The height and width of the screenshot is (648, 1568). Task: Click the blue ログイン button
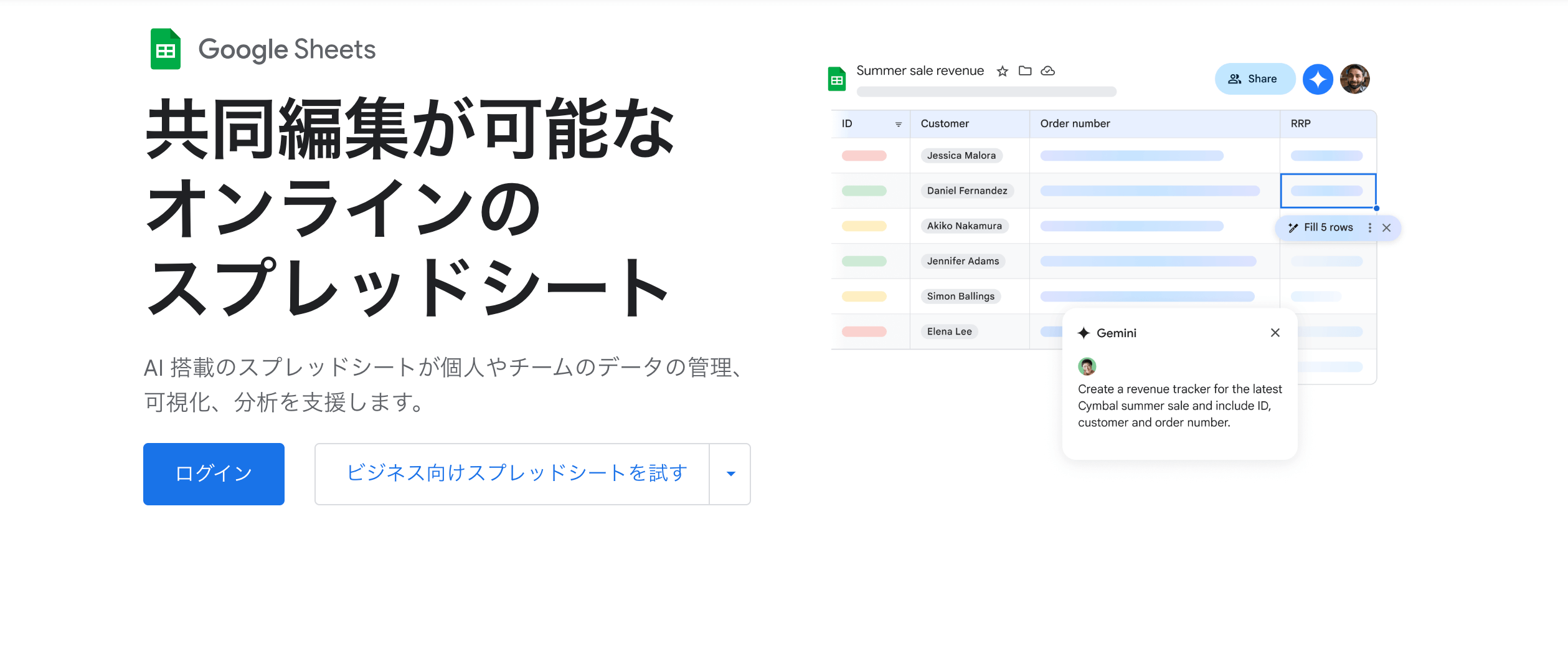(x=214, y=474)
